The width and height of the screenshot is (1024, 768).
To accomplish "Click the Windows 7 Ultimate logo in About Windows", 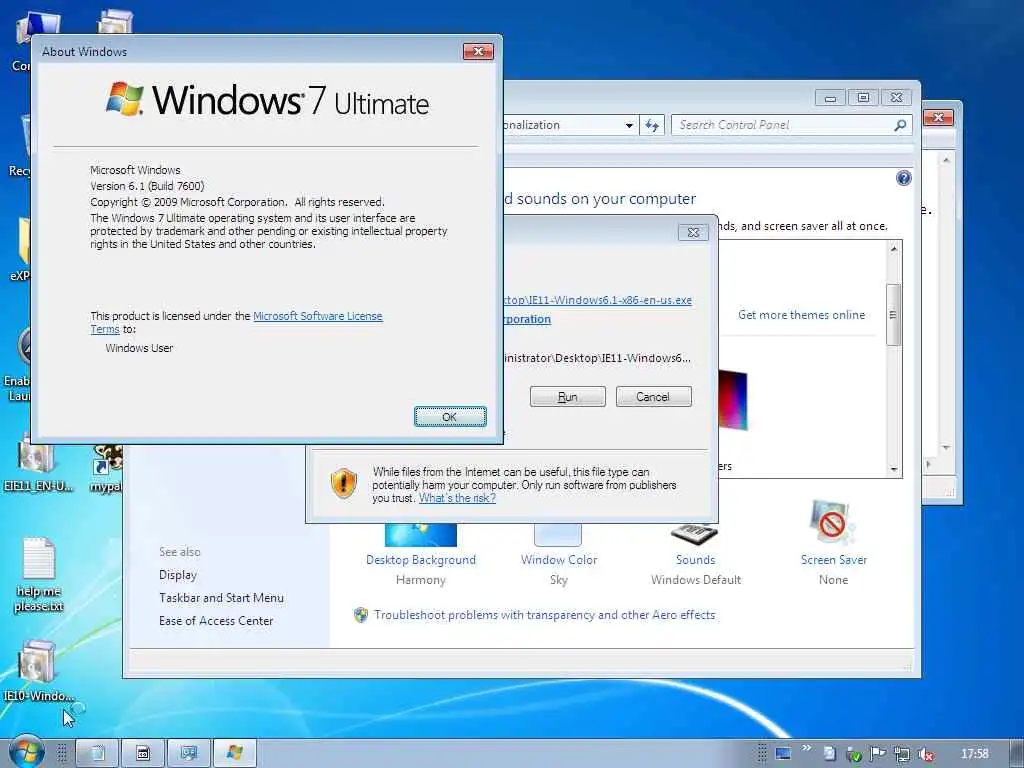I will point(268,100).
